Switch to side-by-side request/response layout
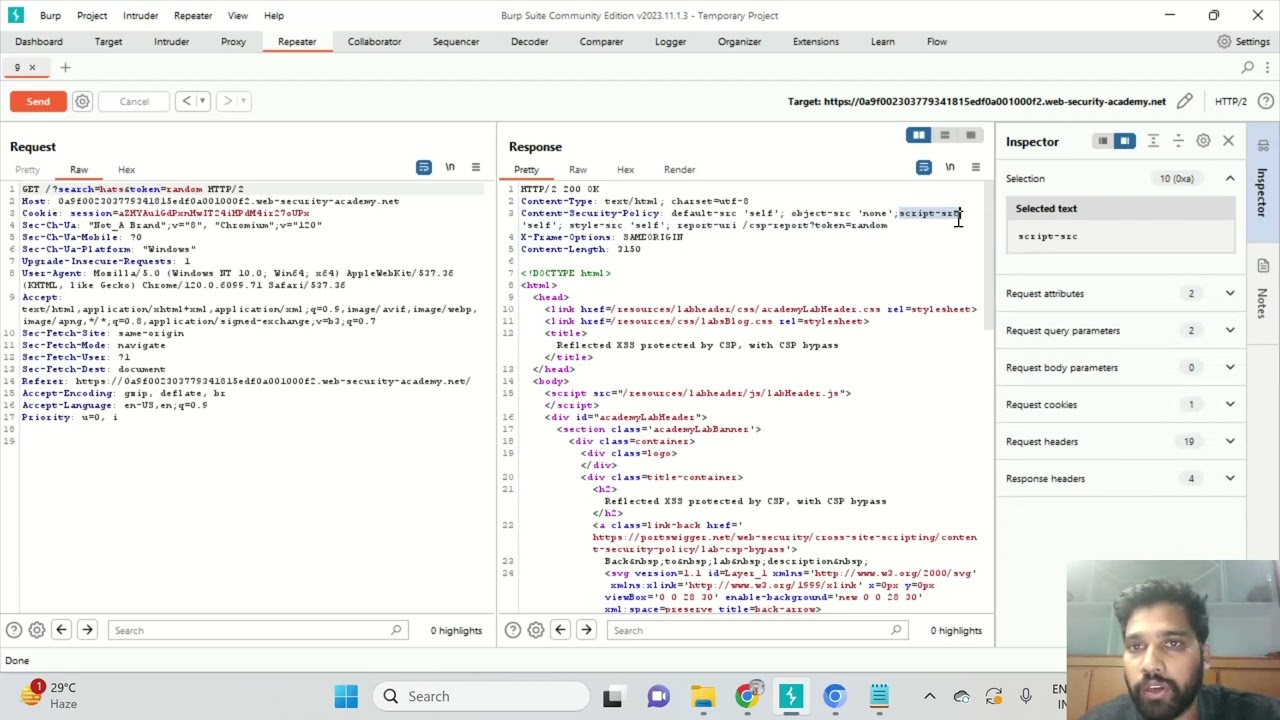1280x720 pixels. point(918,135)
